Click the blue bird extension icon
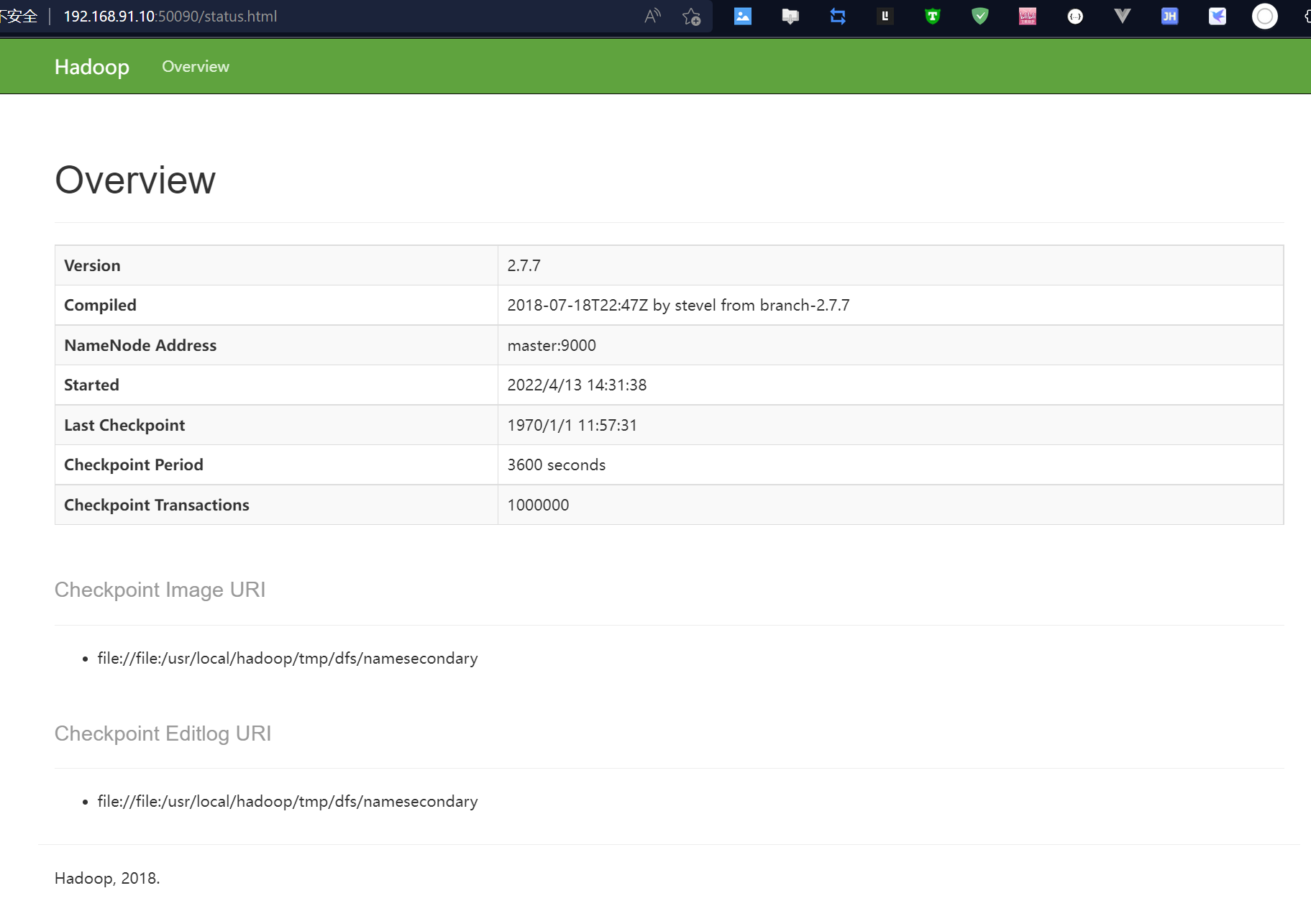Screen dimensions: 1311x924 [x=1217, y=16]
